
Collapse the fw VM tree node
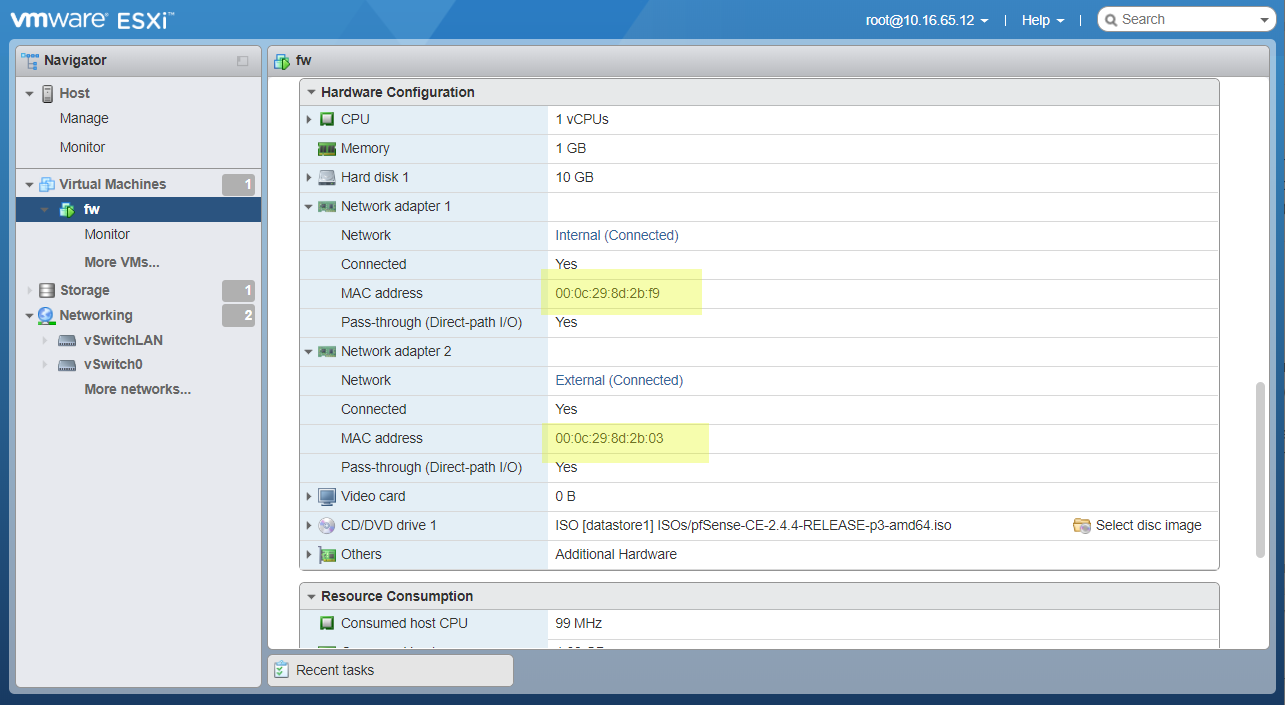45,209
